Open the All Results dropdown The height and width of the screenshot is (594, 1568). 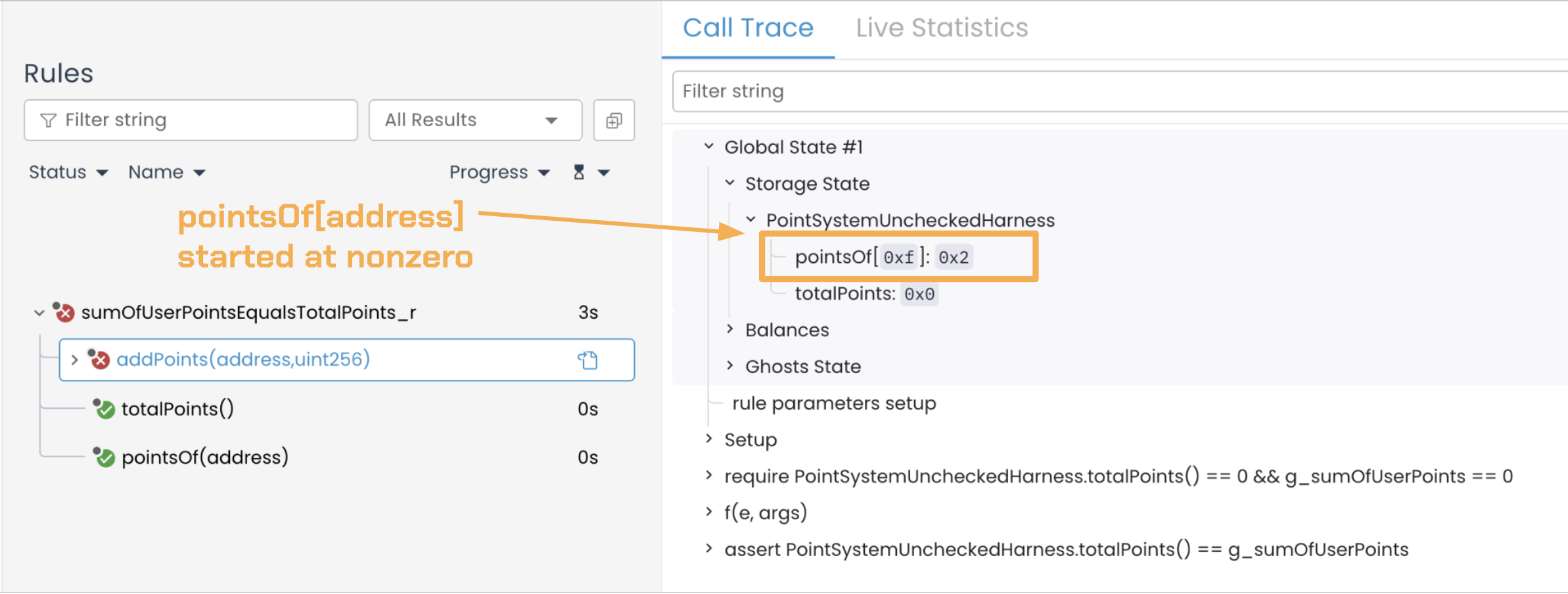(x=474, y=120)
